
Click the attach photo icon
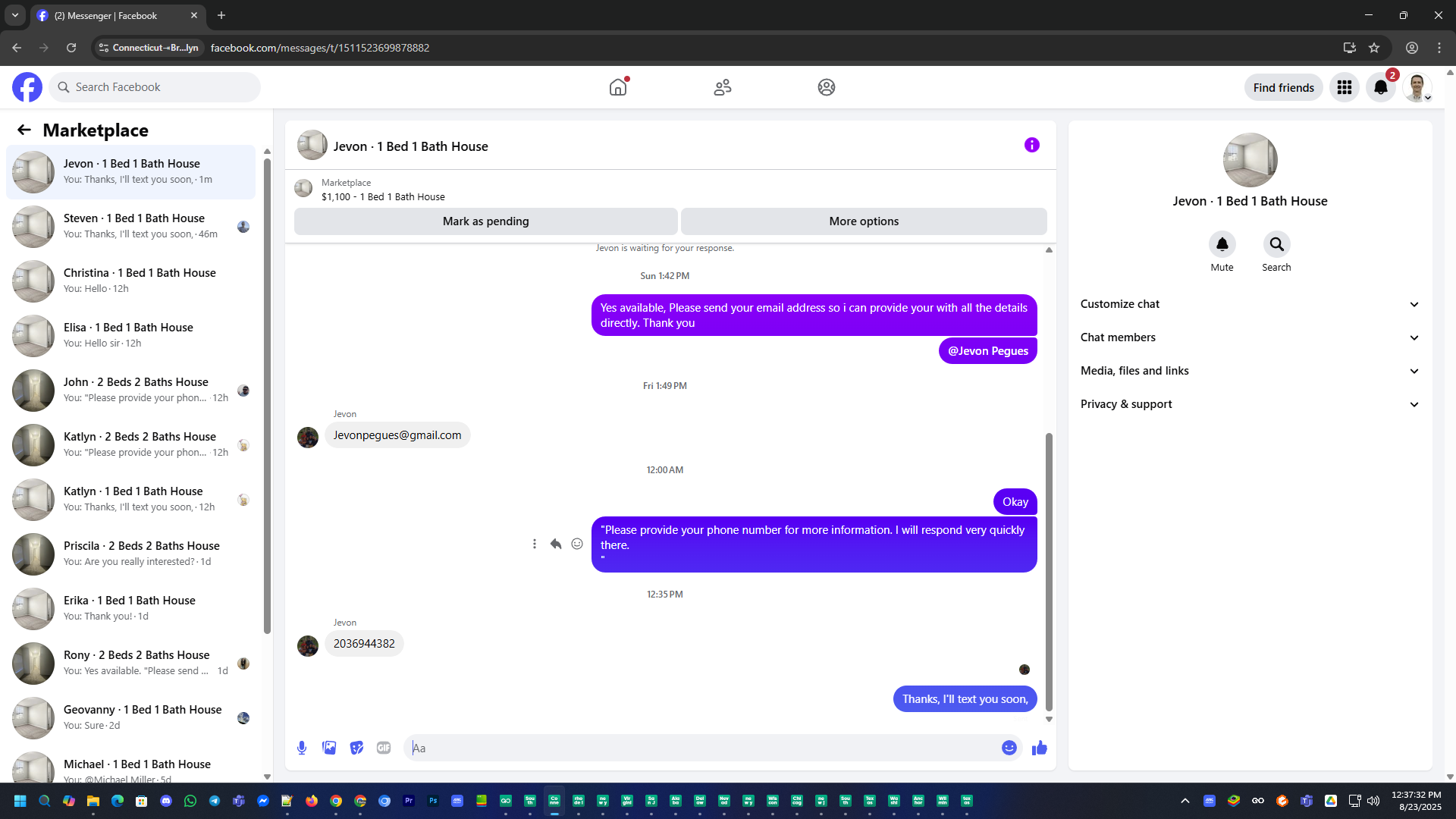(329, 748)
